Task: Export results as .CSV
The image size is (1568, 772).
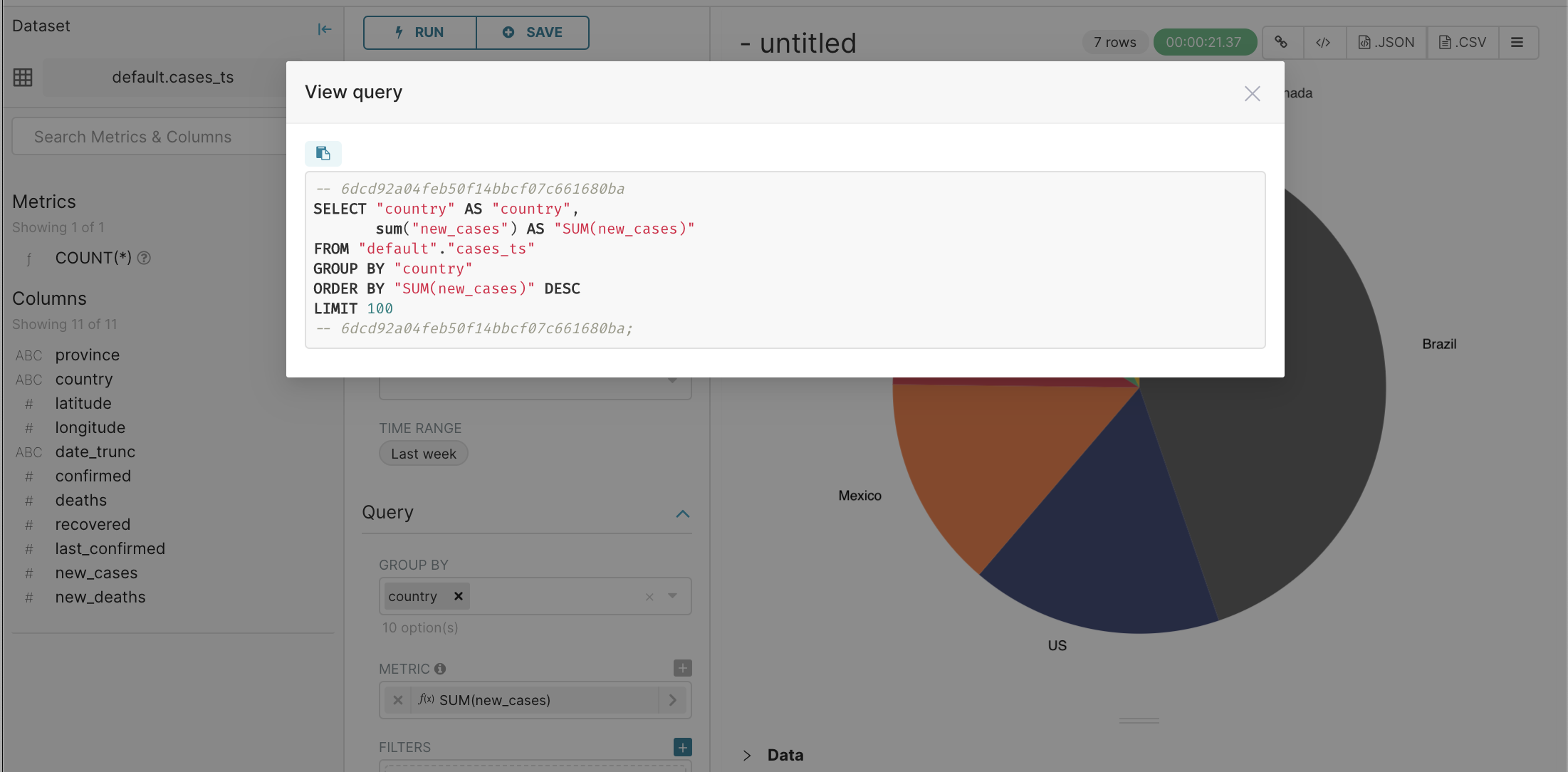Action: pyautogui.click(x=1463, y=42)
